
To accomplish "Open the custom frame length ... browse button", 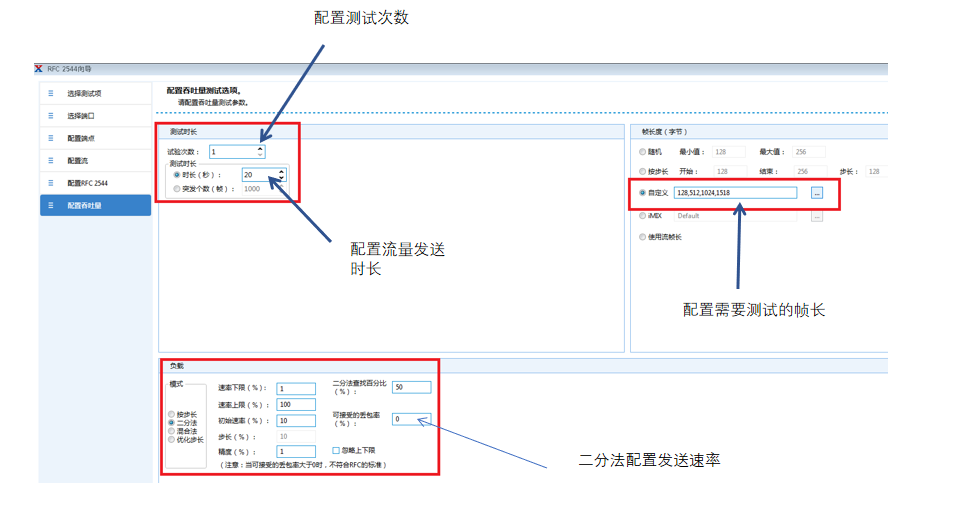I will point(817,193).
